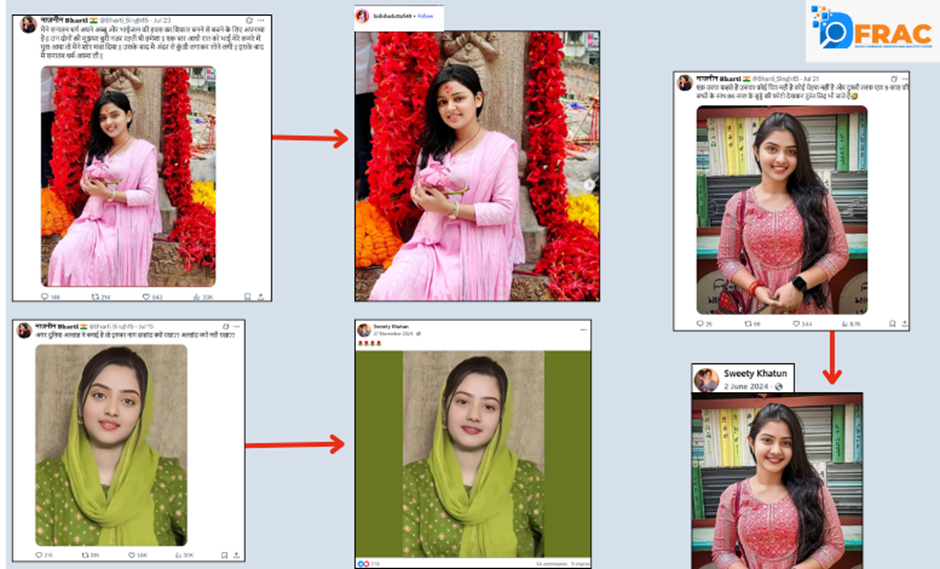
Task: Open pink saree image in the tweet
Action: 128,176
